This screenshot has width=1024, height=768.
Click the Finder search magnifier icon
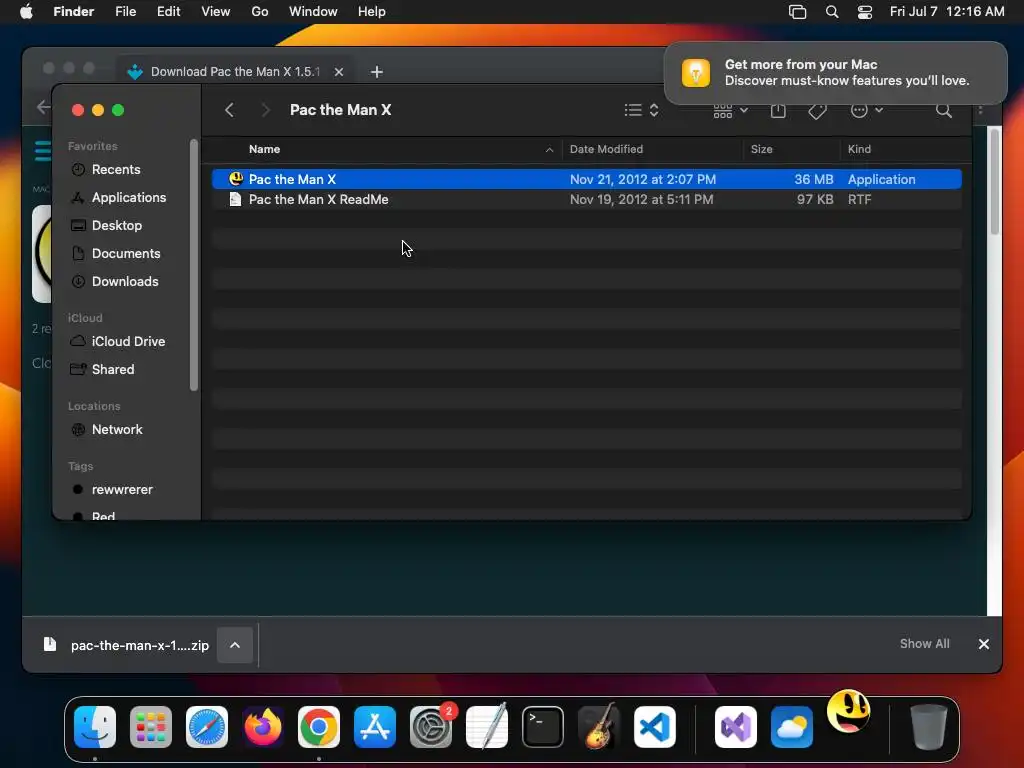coord(944,110)
